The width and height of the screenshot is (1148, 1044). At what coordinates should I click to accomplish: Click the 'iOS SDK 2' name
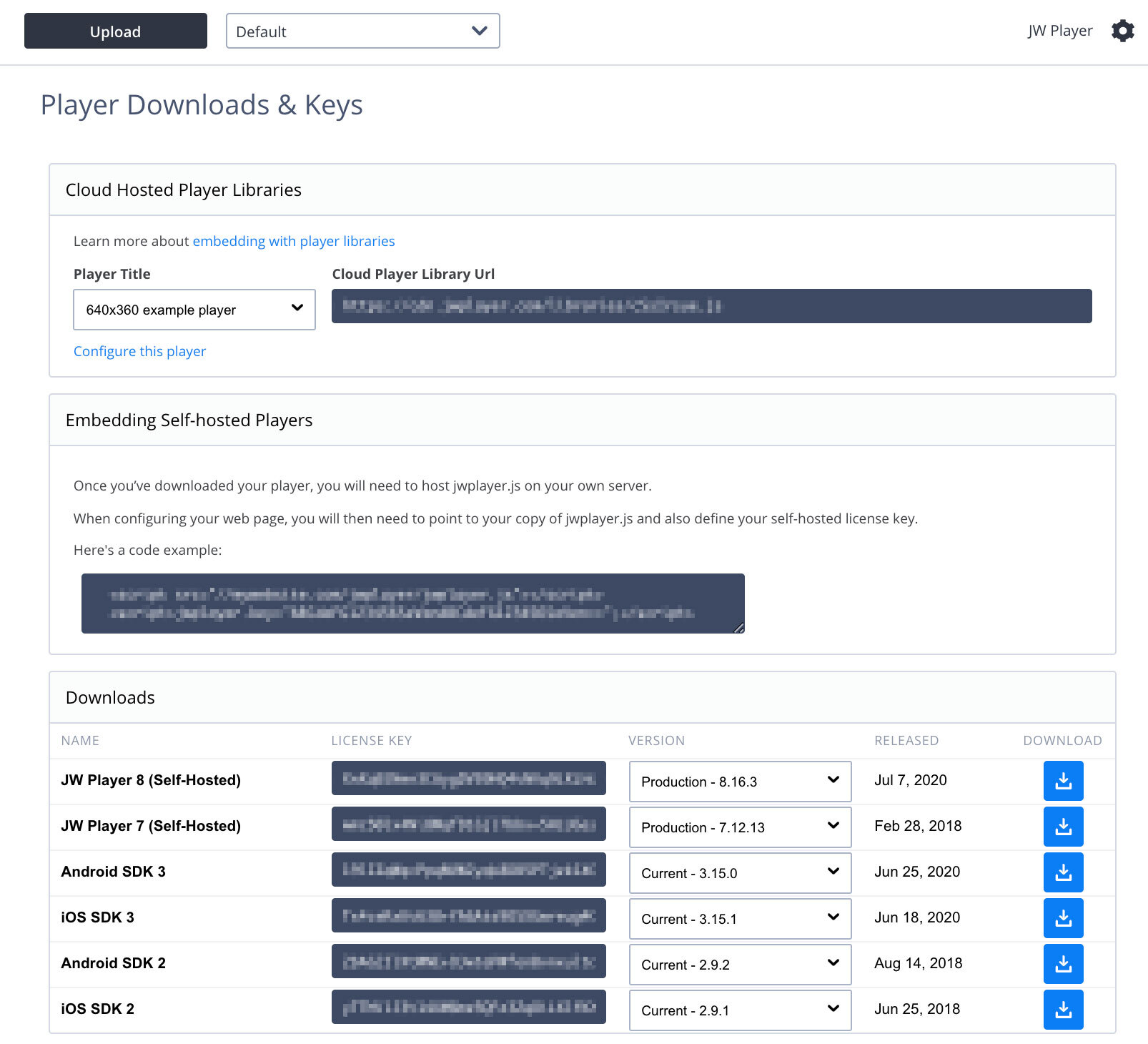click(97, 1009)
